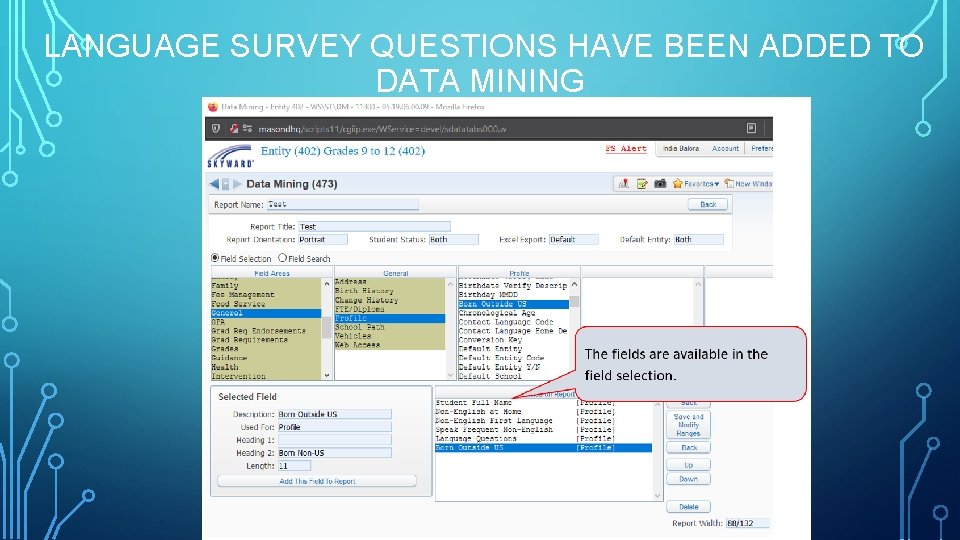Open the India Balora user menu

tap(681, 149)
